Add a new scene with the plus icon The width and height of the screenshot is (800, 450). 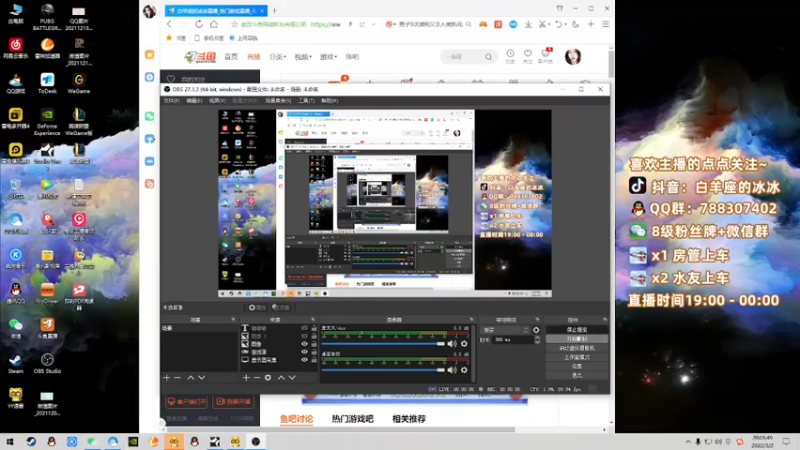166,378
